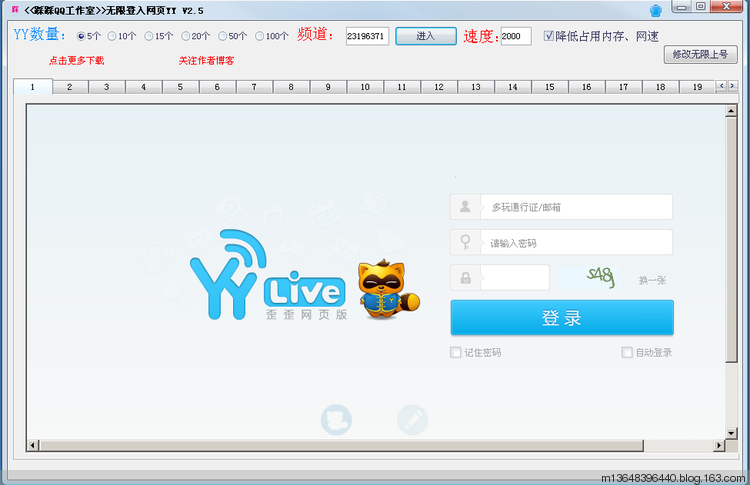This screenshot has height=485, width=750.
Task: Click the key icon beside password field
Action: (x=465, y=242)
